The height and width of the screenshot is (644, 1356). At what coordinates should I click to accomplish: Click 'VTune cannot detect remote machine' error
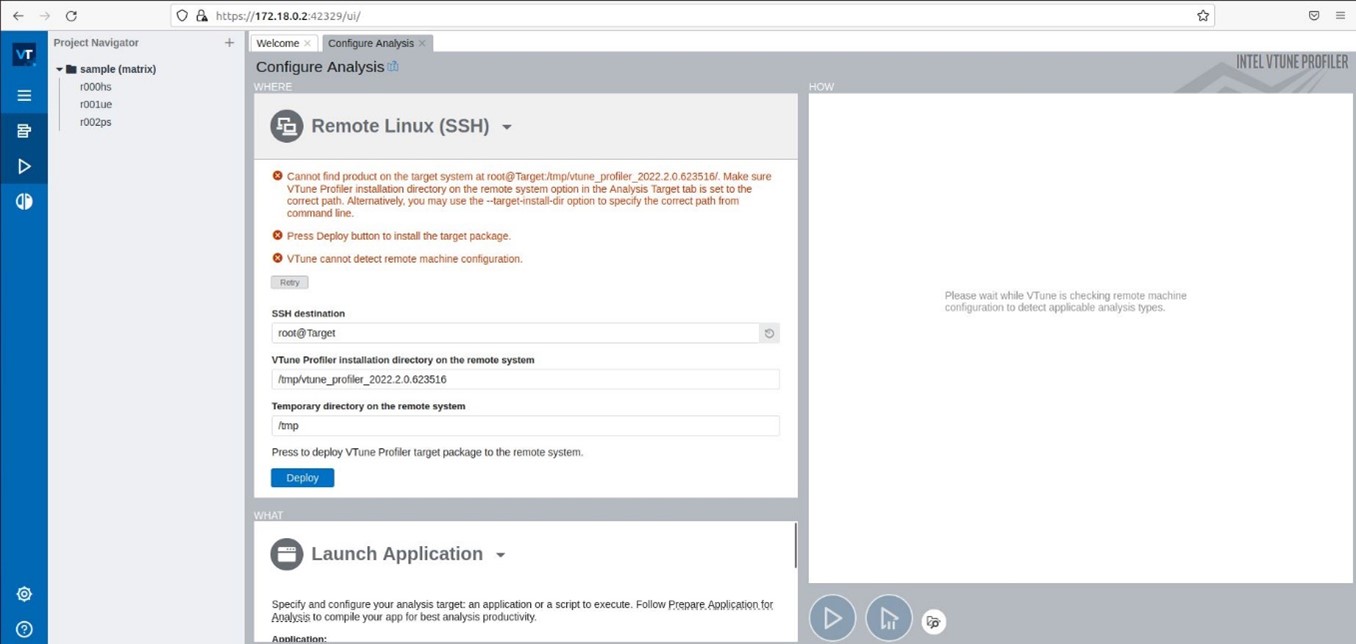(405, 259)
